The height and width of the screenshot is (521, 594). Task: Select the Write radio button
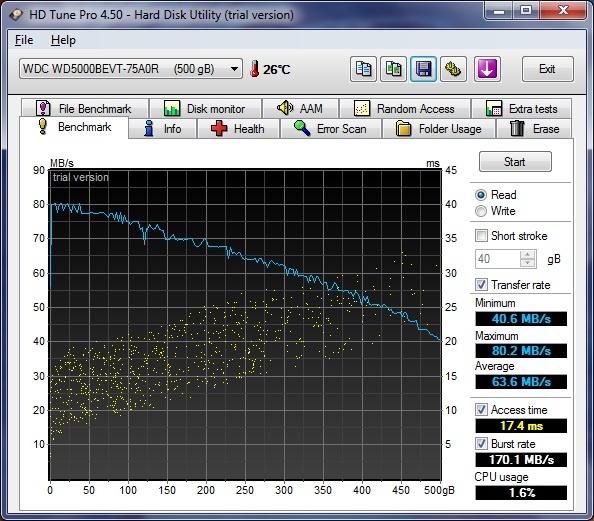point(481,211)
